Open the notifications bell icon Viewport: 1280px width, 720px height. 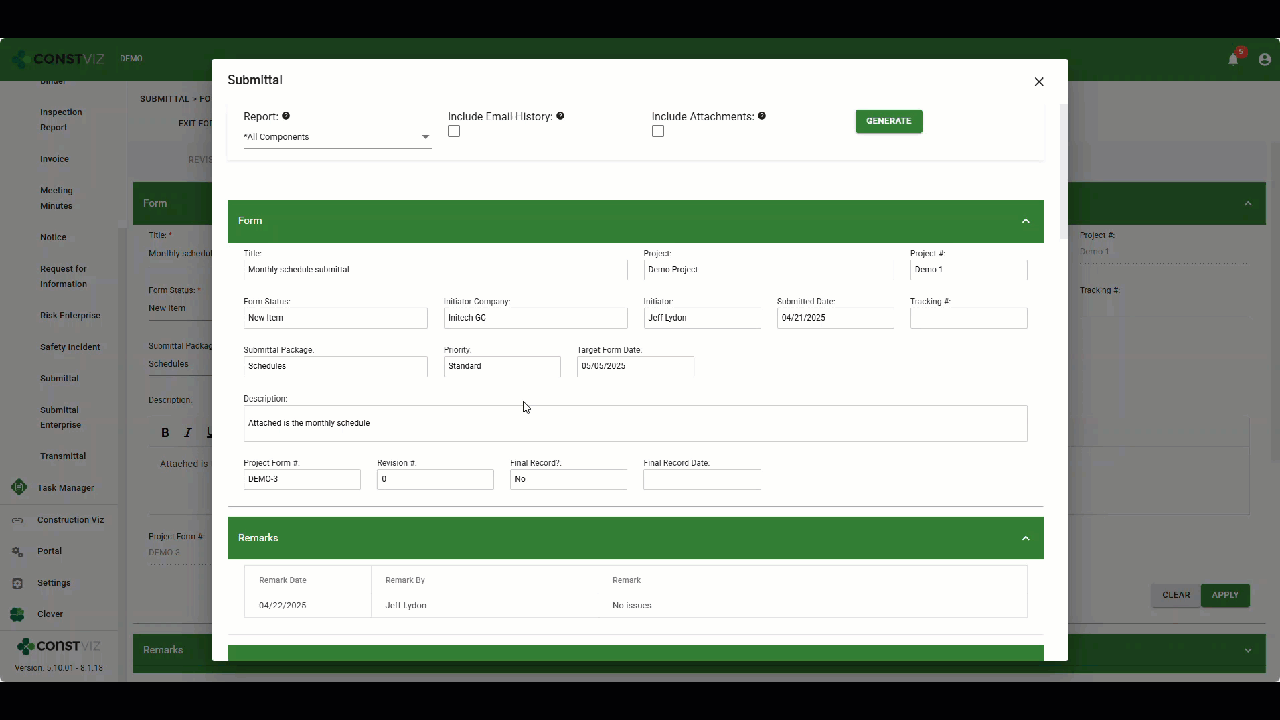1233,59
